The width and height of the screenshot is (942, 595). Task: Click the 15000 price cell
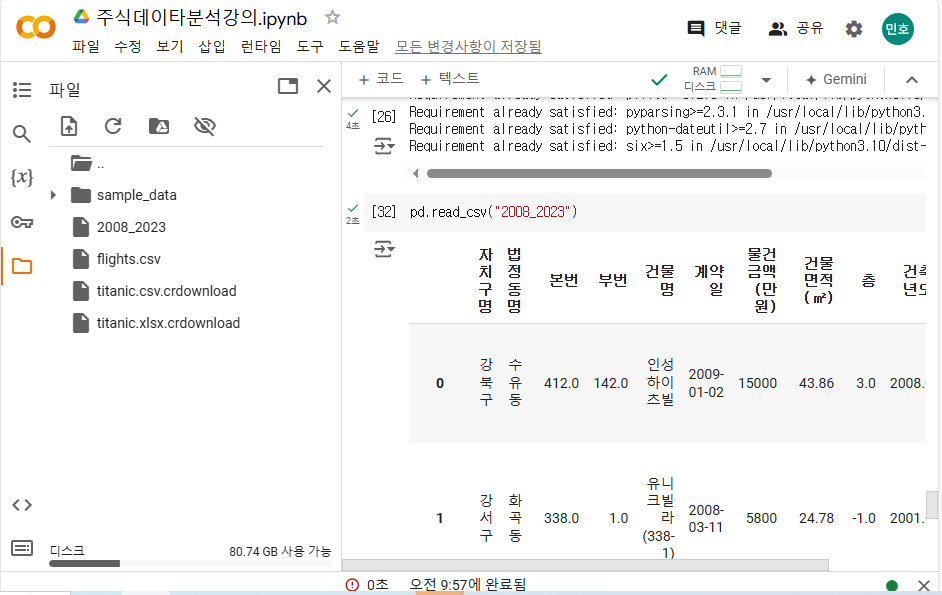pyautogui.click(x=758, y=383)
